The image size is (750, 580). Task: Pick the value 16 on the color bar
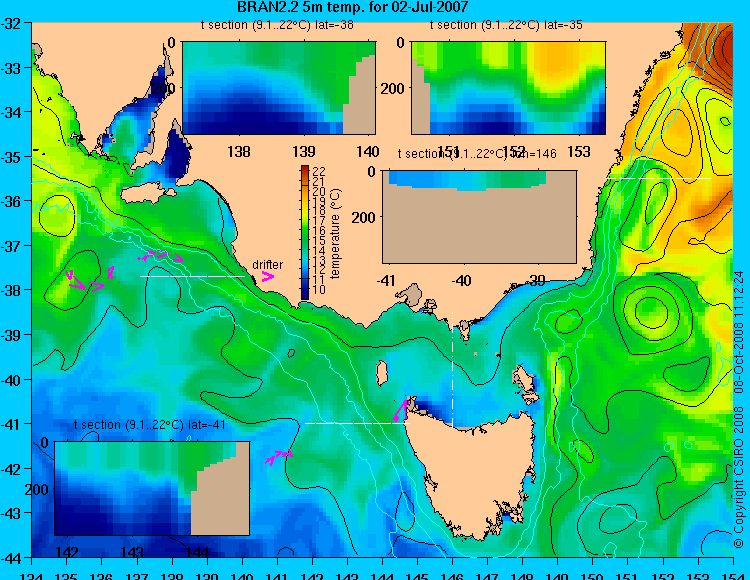pos(319,230)
